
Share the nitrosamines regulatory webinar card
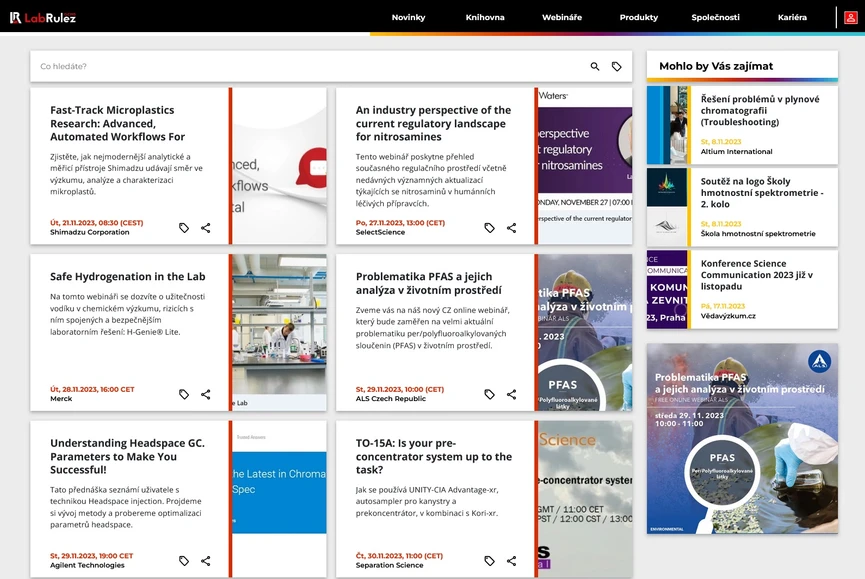[x=511, y=227]
